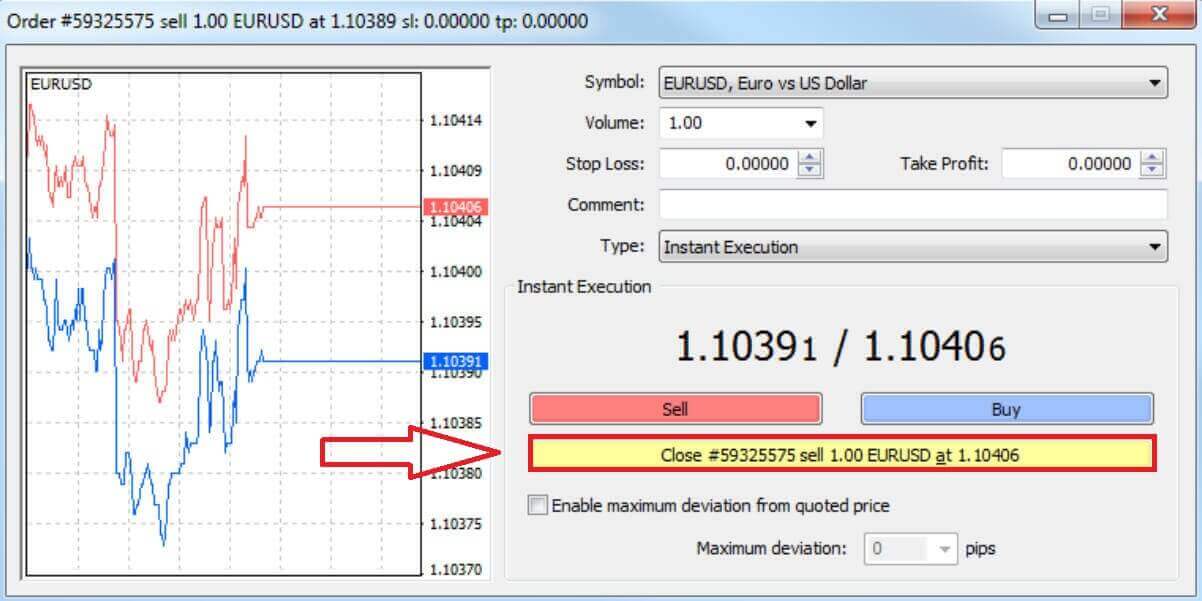This screenshot has height=601, width=1202.
Task: Decrease Take Profit with the down spinner arrow
Action: [x=1152, y=169]
